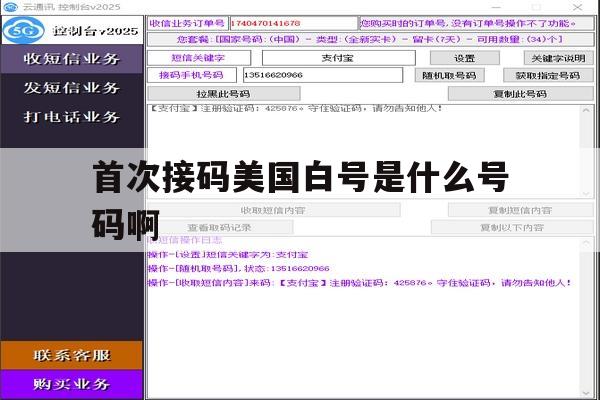The height and width of the screenshot is (400, 600).
Task: Click 查看取码记录 button
Action: tap(220, 227)
